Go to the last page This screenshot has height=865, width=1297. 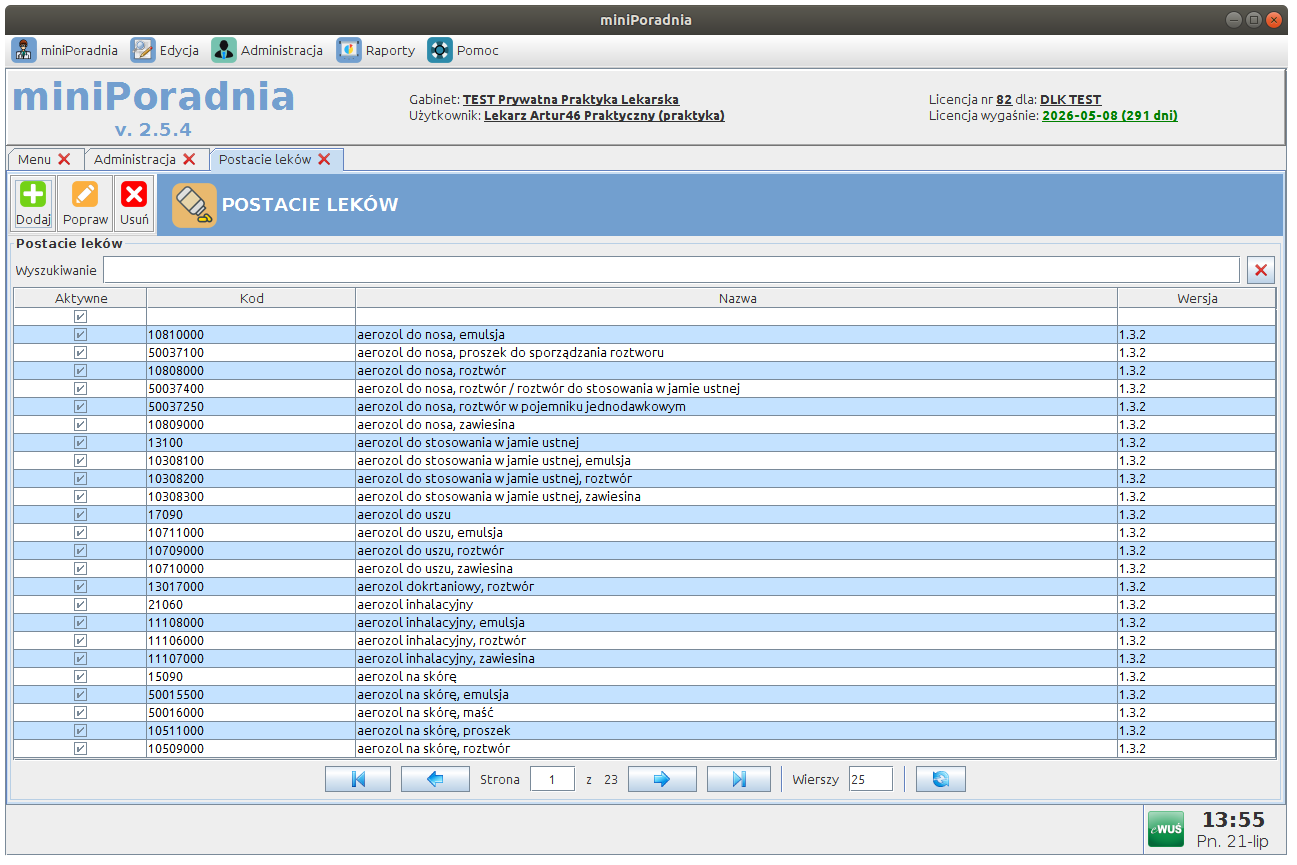(739, 779)
